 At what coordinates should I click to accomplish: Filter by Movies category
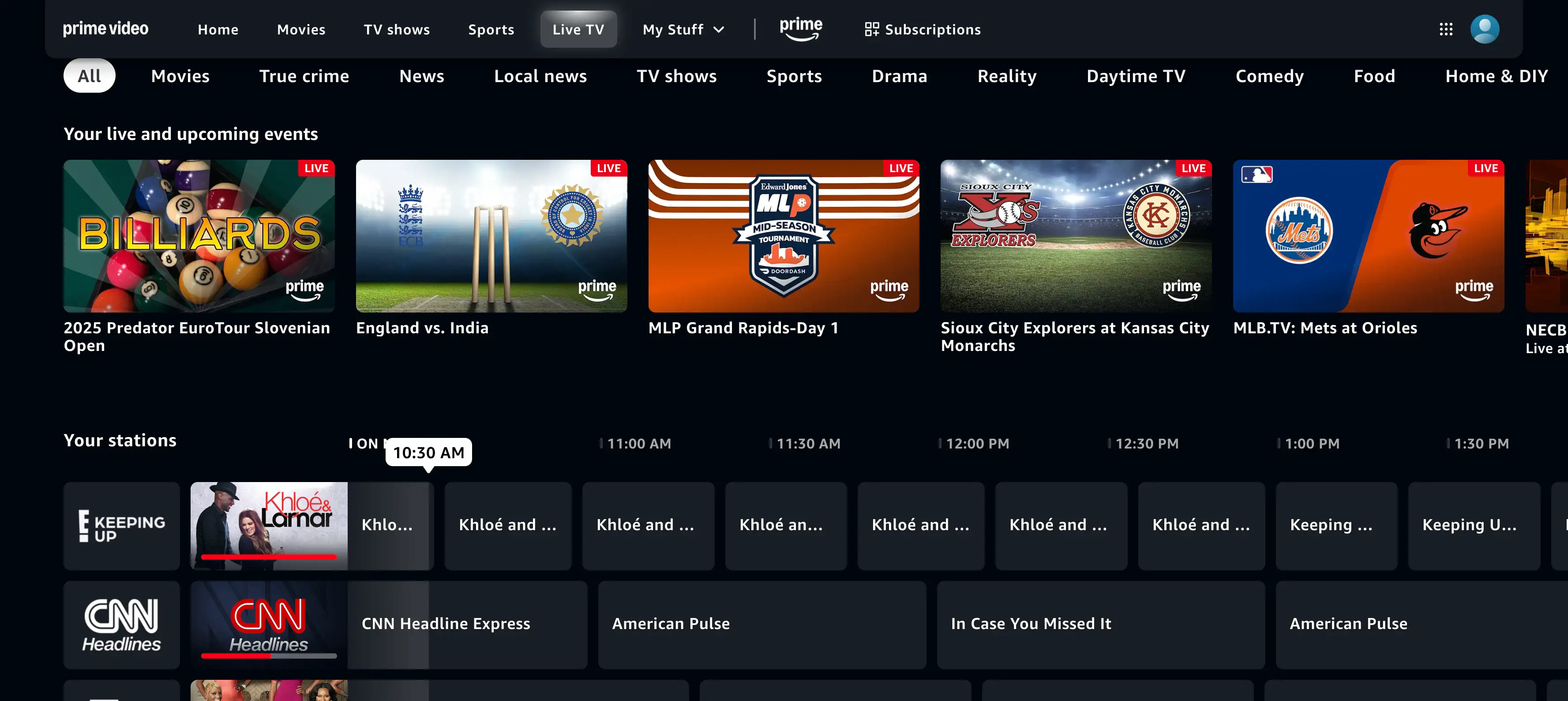180,75
